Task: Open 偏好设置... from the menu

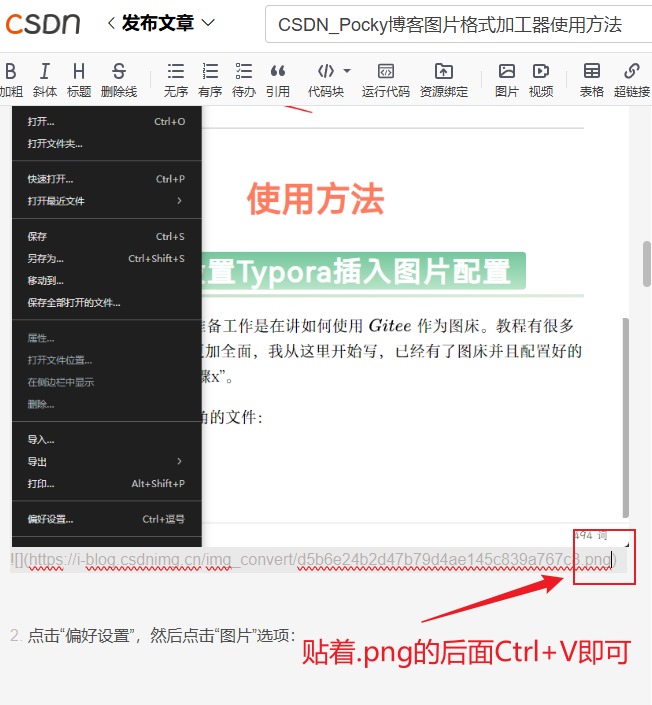Action: (x=107, y=519)
